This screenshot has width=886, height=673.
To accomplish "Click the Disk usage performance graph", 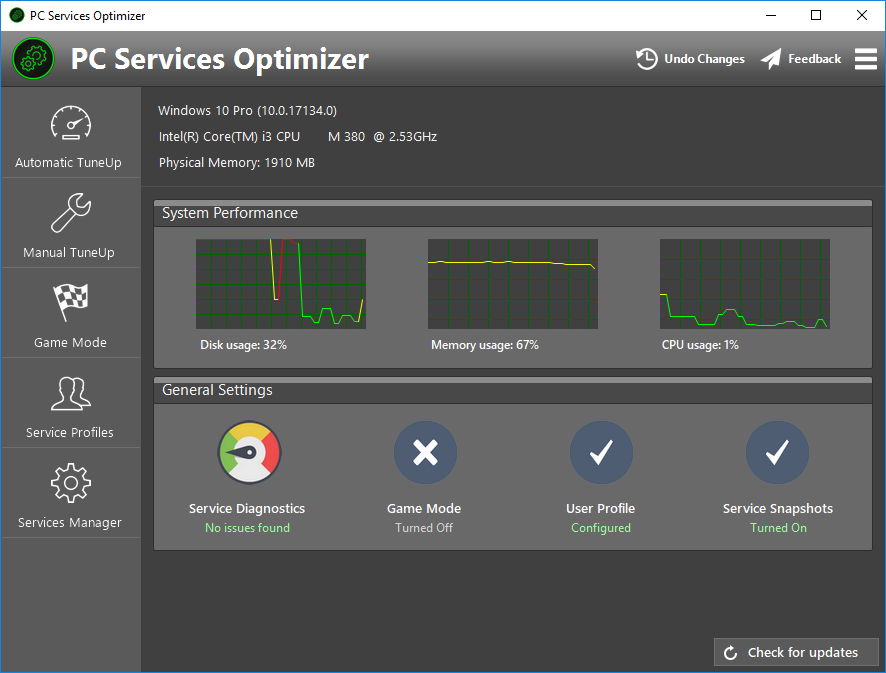I will 281,284.
